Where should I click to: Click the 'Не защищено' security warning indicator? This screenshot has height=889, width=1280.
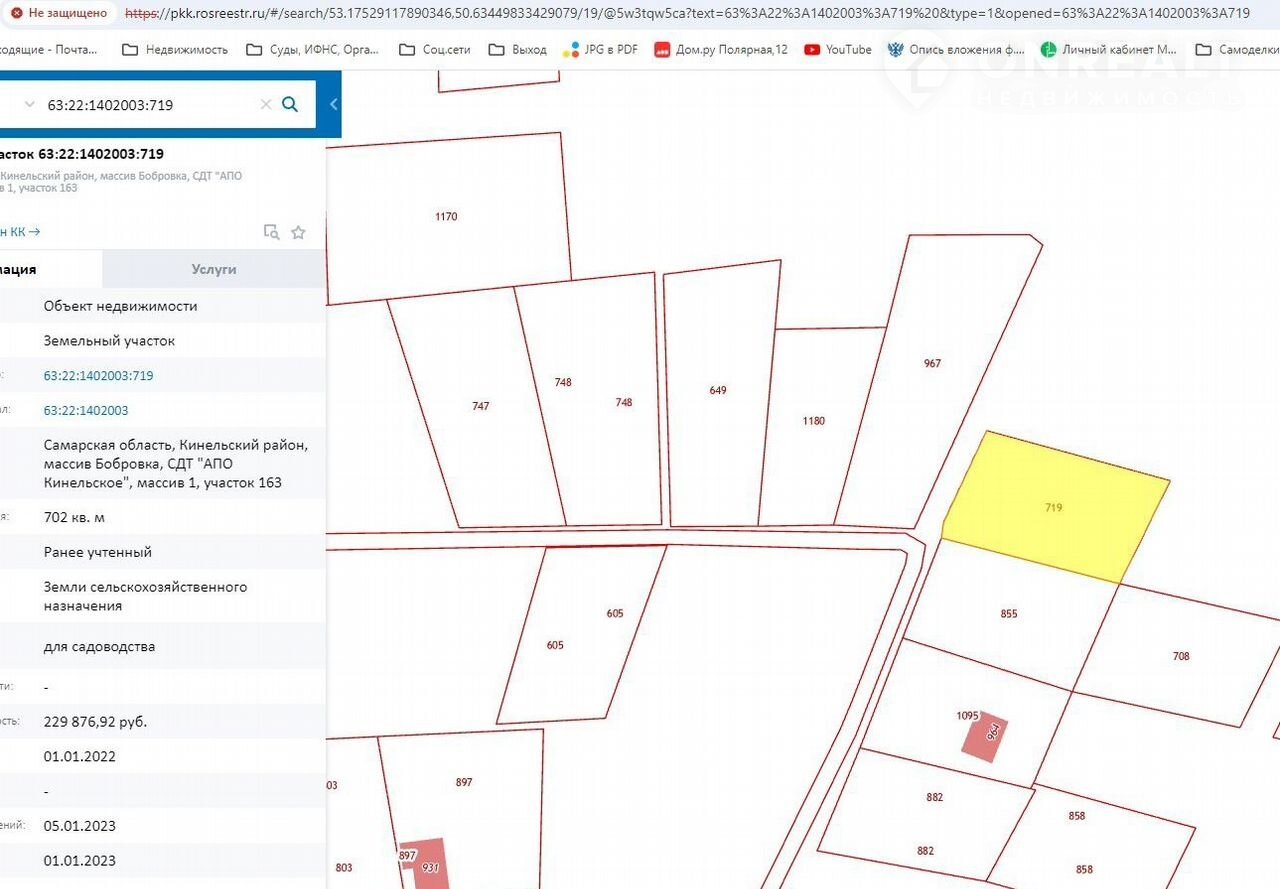[58, 13]
